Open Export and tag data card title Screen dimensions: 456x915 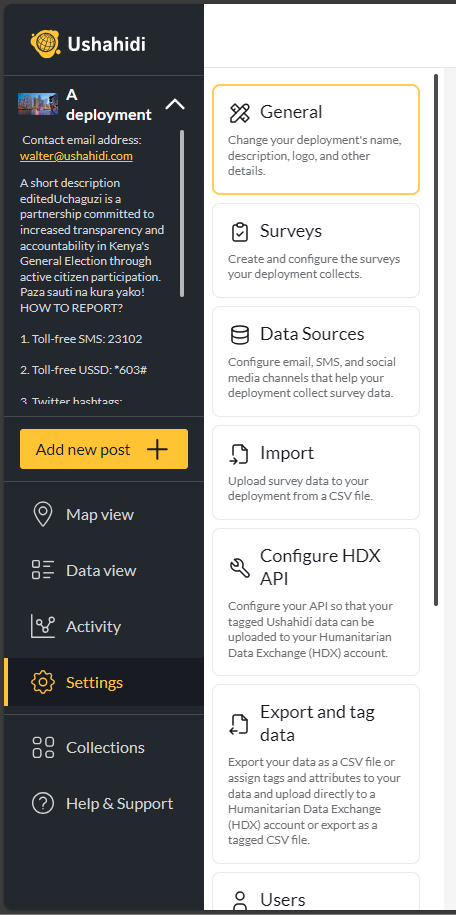point(317,723)
